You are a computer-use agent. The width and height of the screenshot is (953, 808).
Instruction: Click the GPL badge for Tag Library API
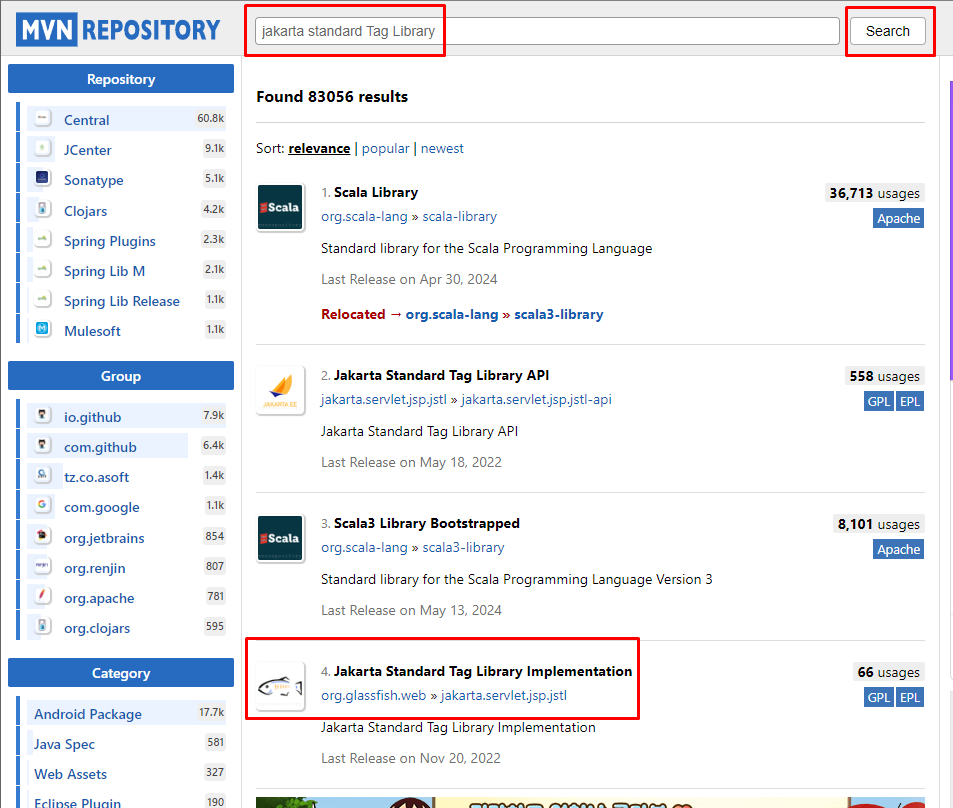coord(878,401)
